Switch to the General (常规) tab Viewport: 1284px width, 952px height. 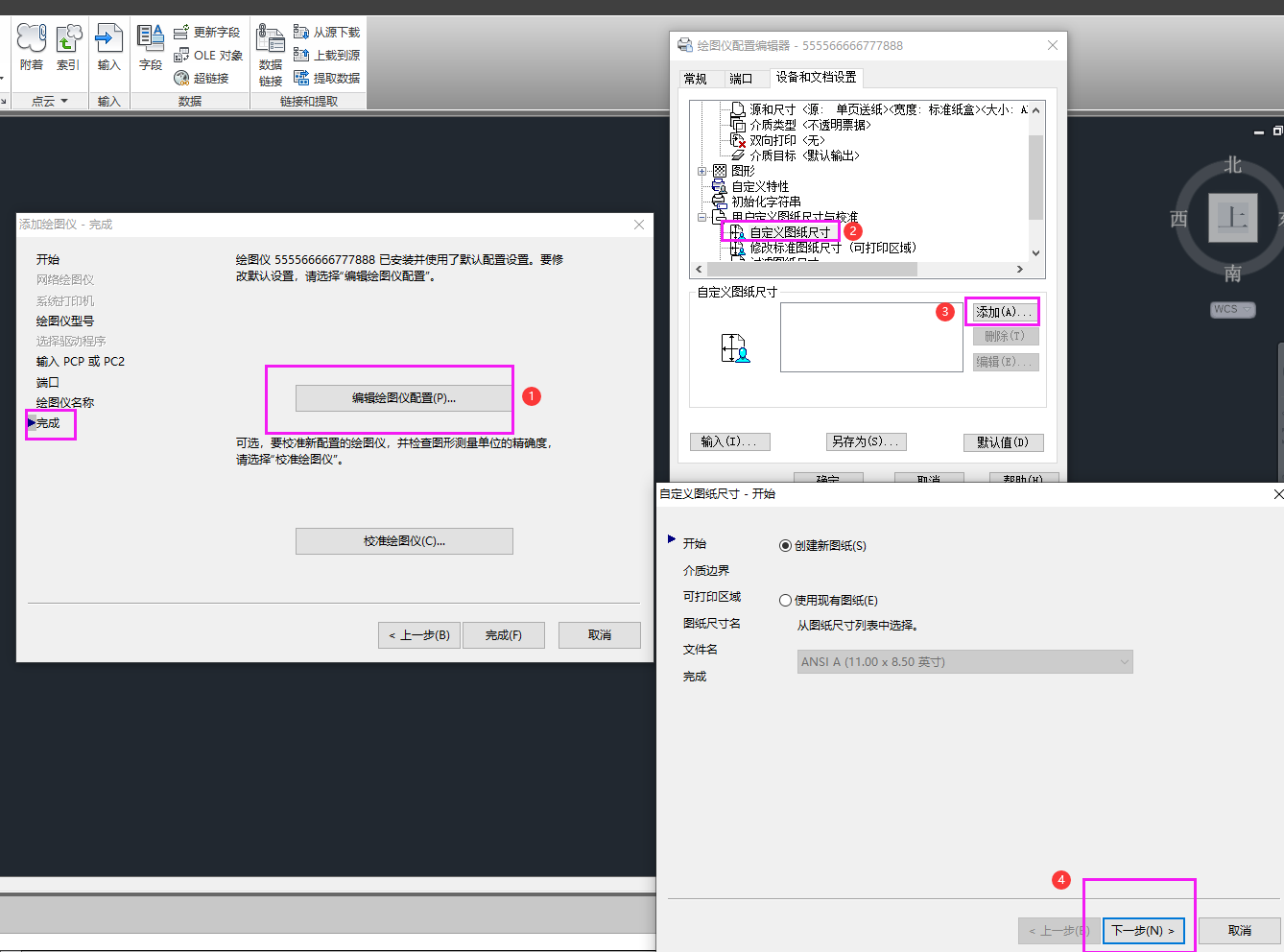pyautogui.click(x=696, y=79)
